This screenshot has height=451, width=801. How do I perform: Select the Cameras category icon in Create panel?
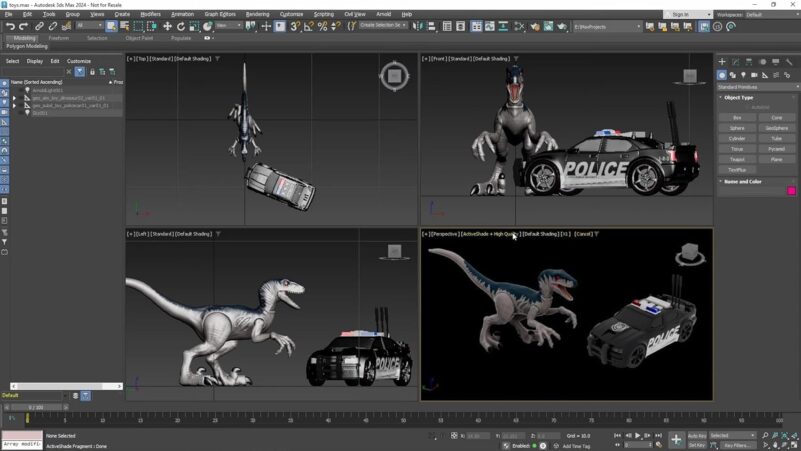pyautogui.click(x=754, y=75)
